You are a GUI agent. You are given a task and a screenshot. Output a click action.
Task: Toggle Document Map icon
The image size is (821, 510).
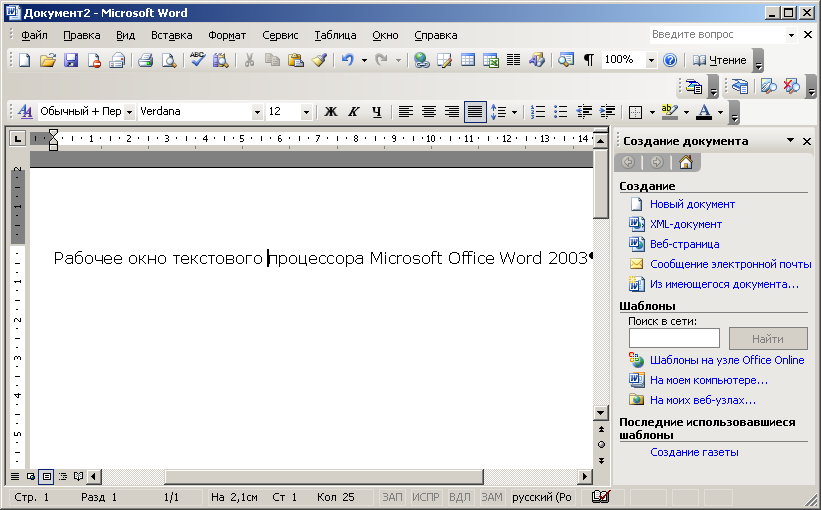click(566, 60)
